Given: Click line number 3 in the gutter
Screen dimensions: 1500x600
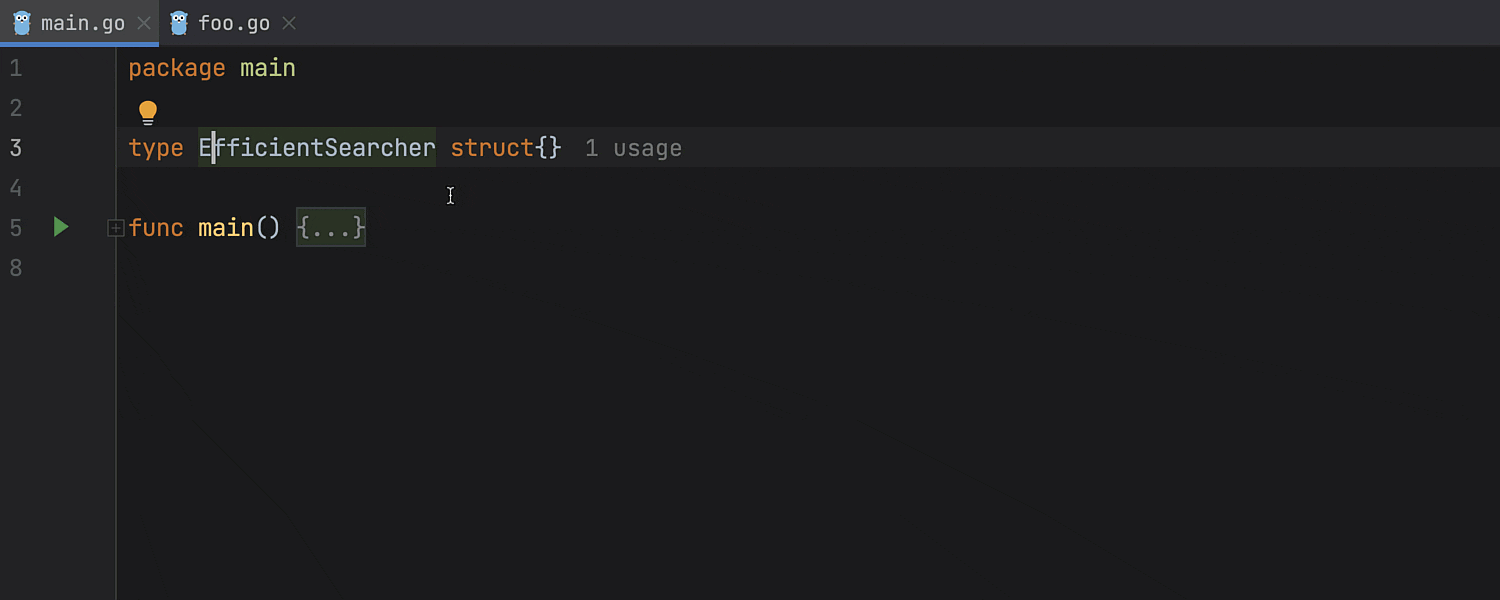Looking at the screenshot, I should tap(16, 148).
